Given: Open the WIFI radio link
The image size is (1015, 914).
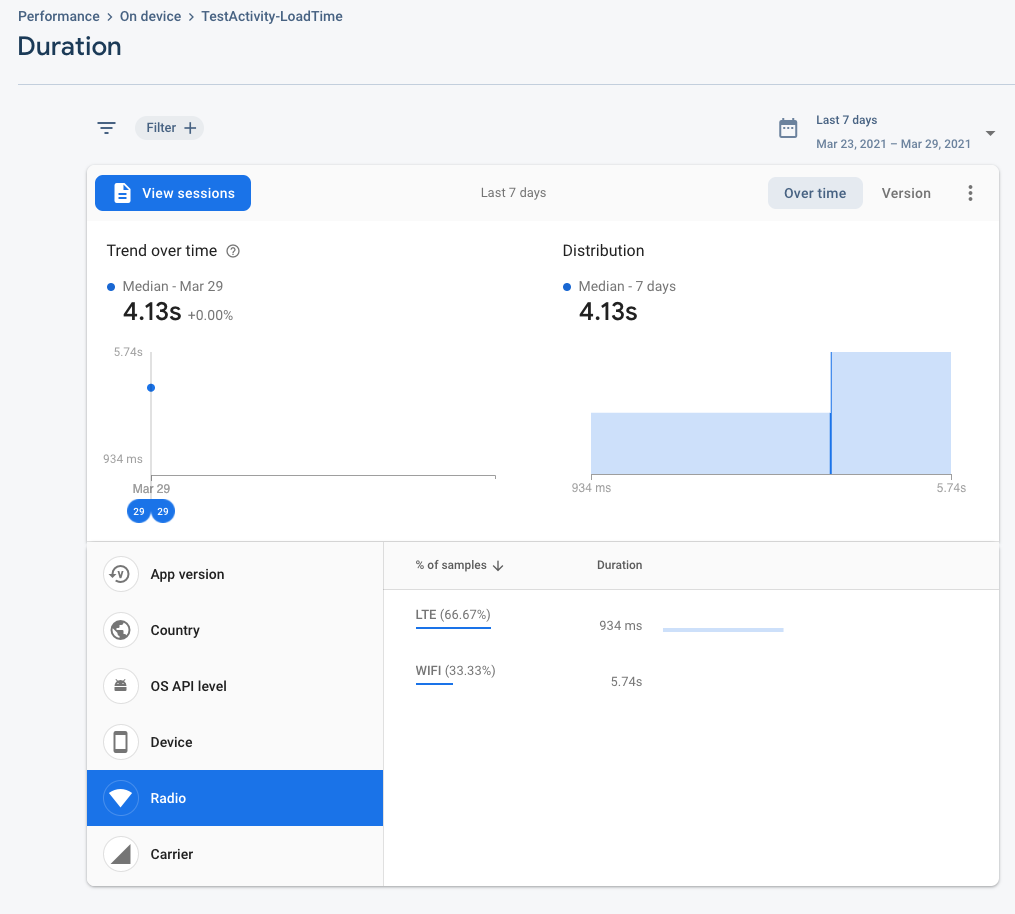Looking at the screenshot, I should [x=428, y=670].
